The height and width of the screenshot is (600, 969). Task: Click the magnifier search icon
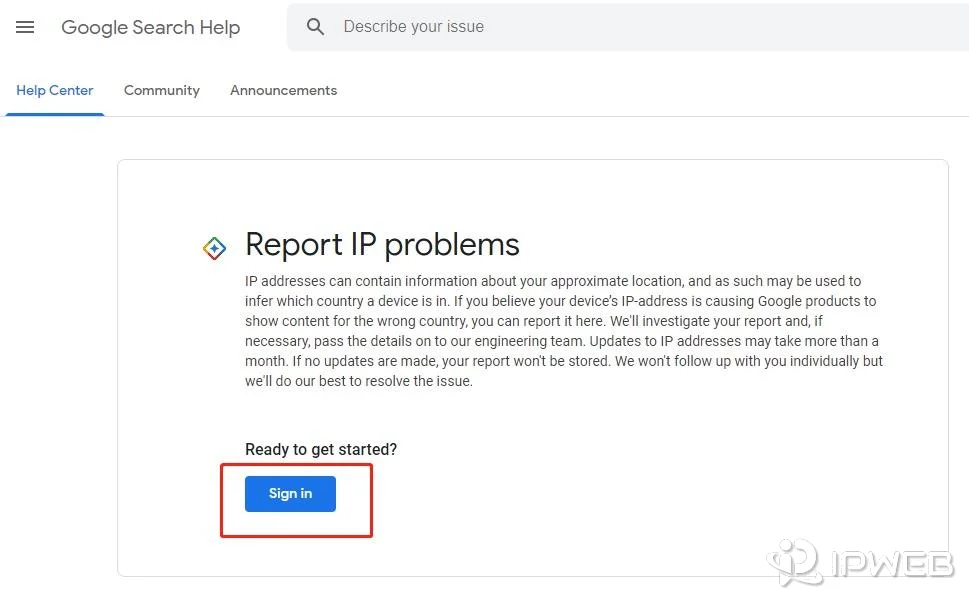315,27
